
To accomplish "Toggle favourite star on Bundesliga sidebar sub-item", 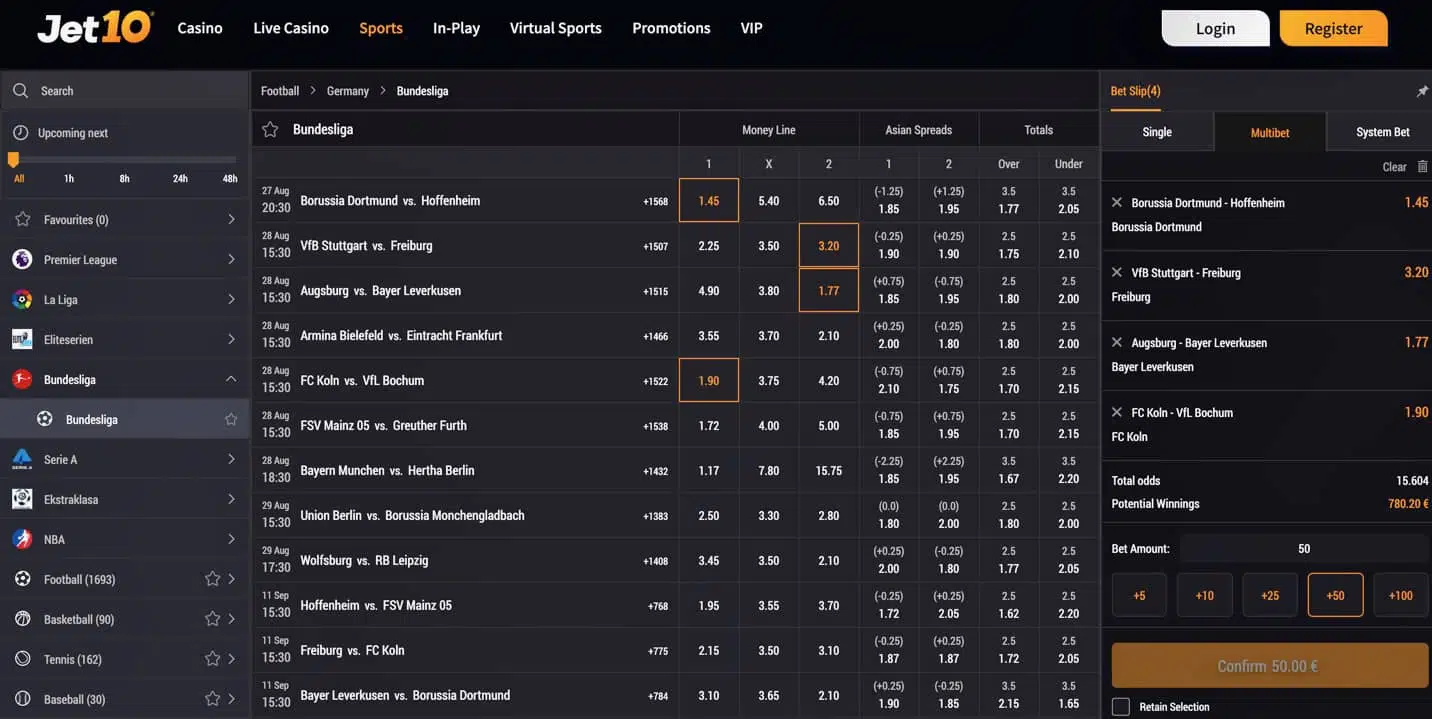I will click(231, 419).
